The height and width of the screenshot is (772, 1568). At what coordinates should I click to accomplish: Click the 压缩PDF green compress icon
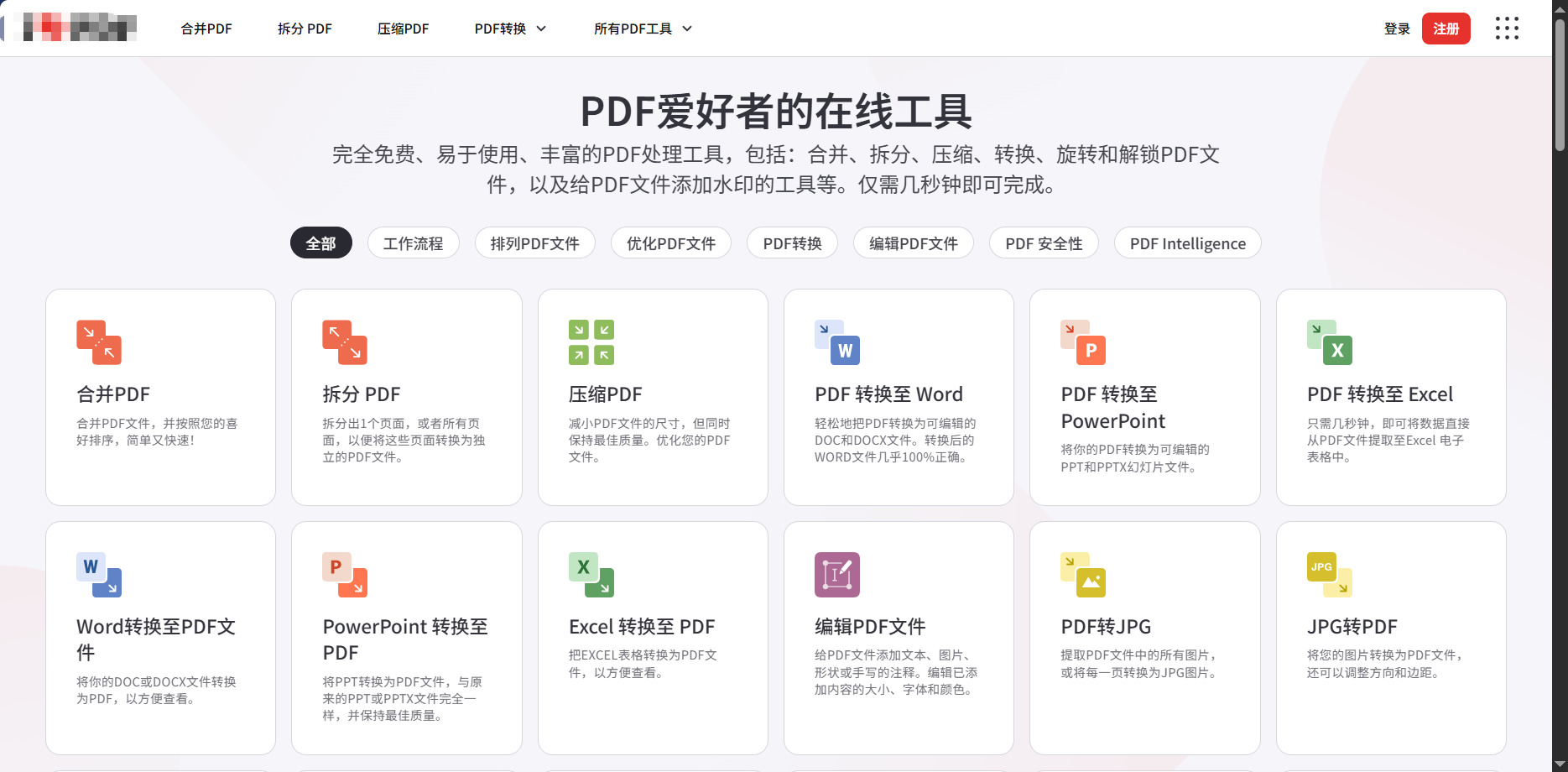(591, 342)
